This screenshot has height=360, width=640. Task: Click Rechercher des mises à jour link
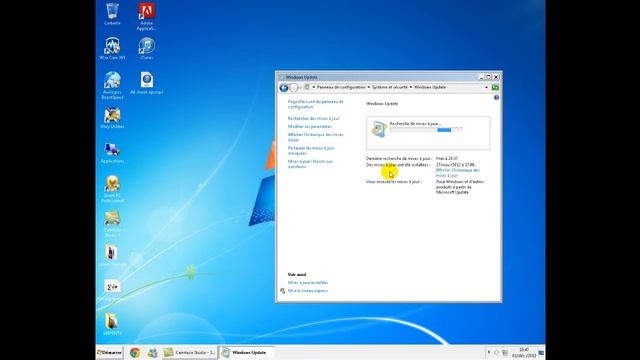point(313,118)
